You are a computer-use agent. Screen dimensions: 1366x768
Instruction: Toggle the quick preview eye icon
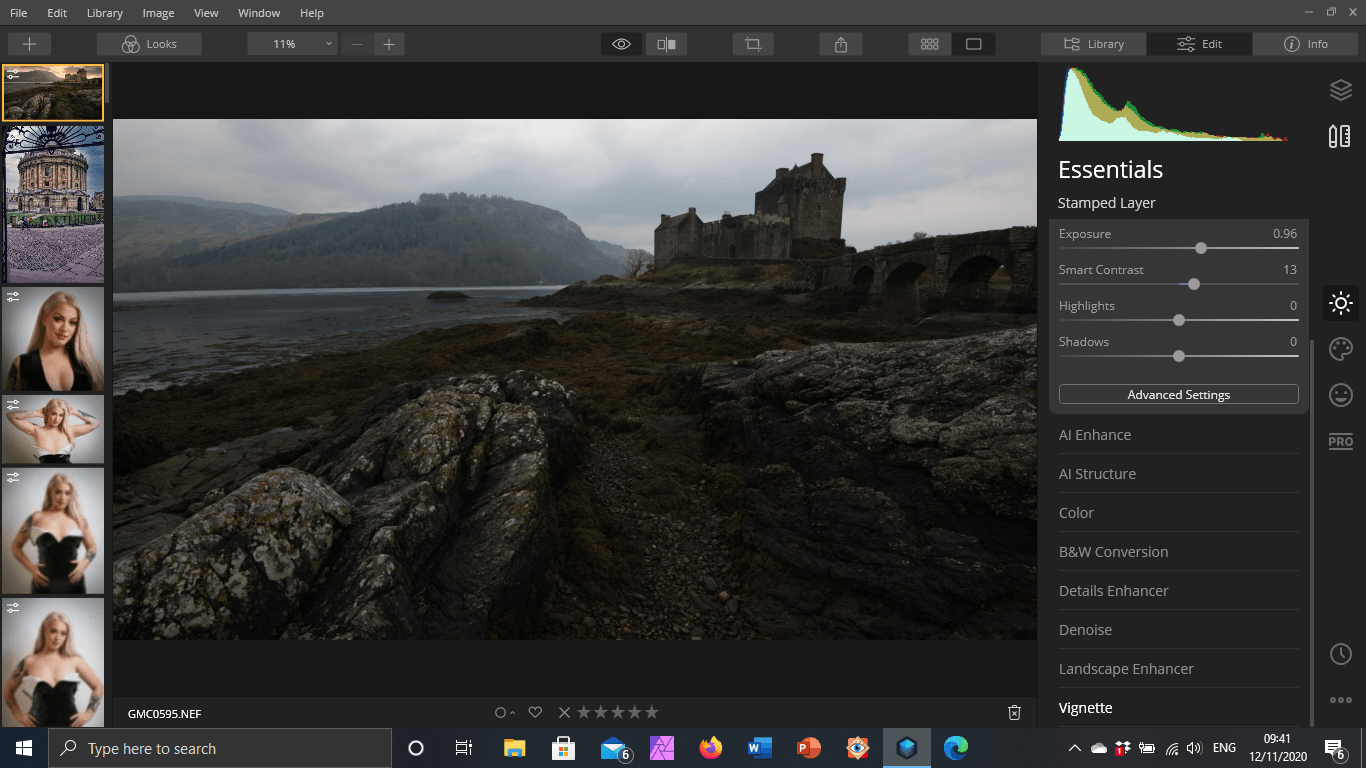click(x=620, y=43)
